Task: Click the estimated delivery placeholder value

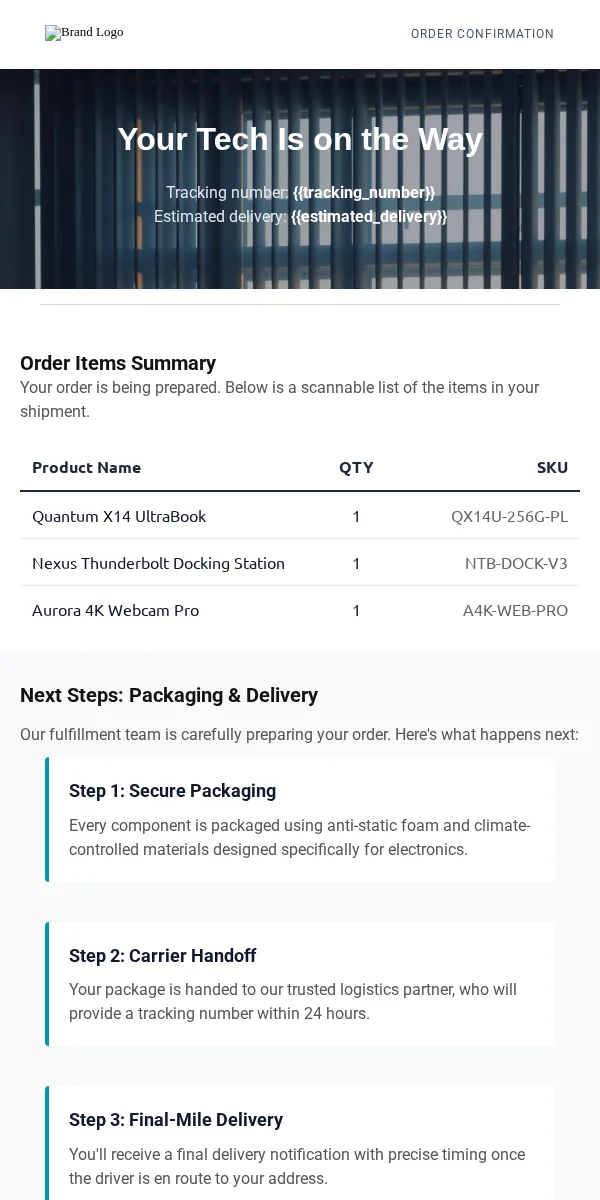Action: coord(369,216)
